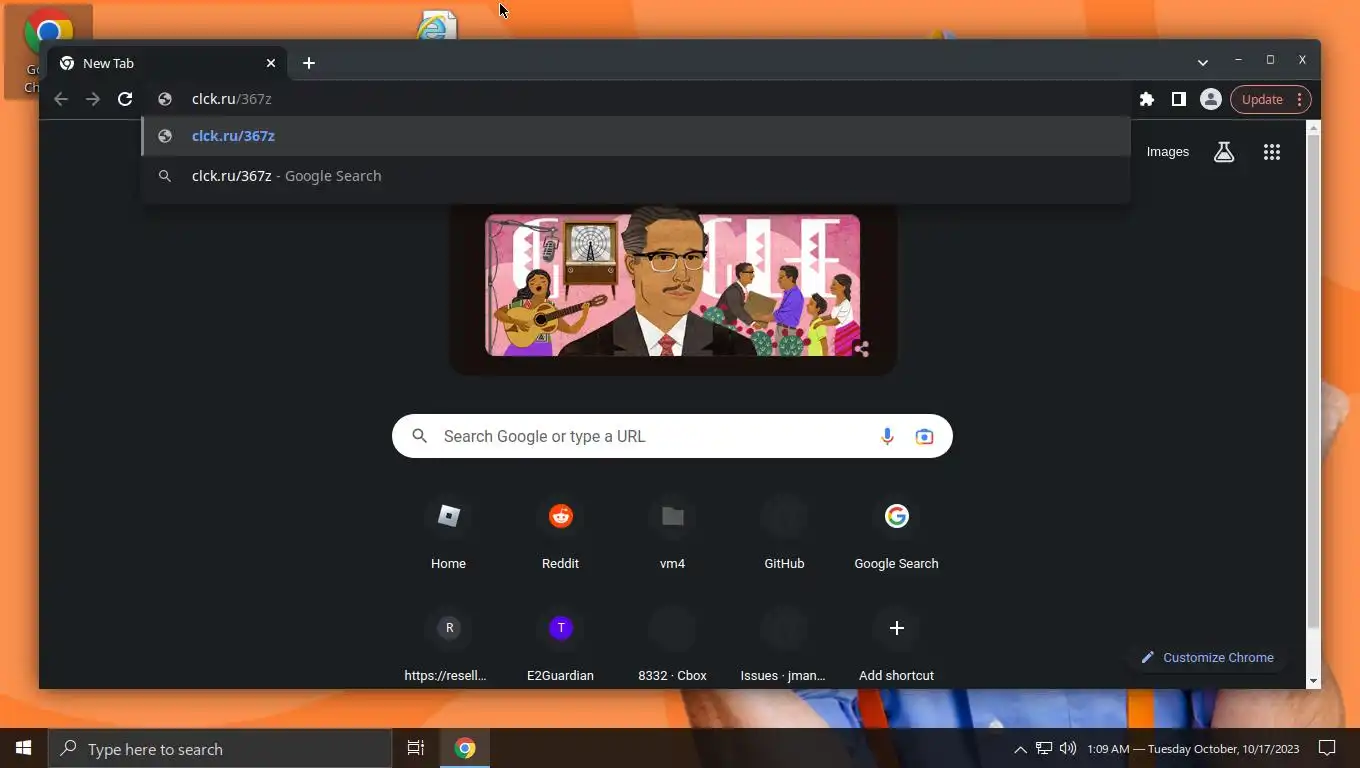
Task: Share the Google doodle
Action: pos(861,348)
